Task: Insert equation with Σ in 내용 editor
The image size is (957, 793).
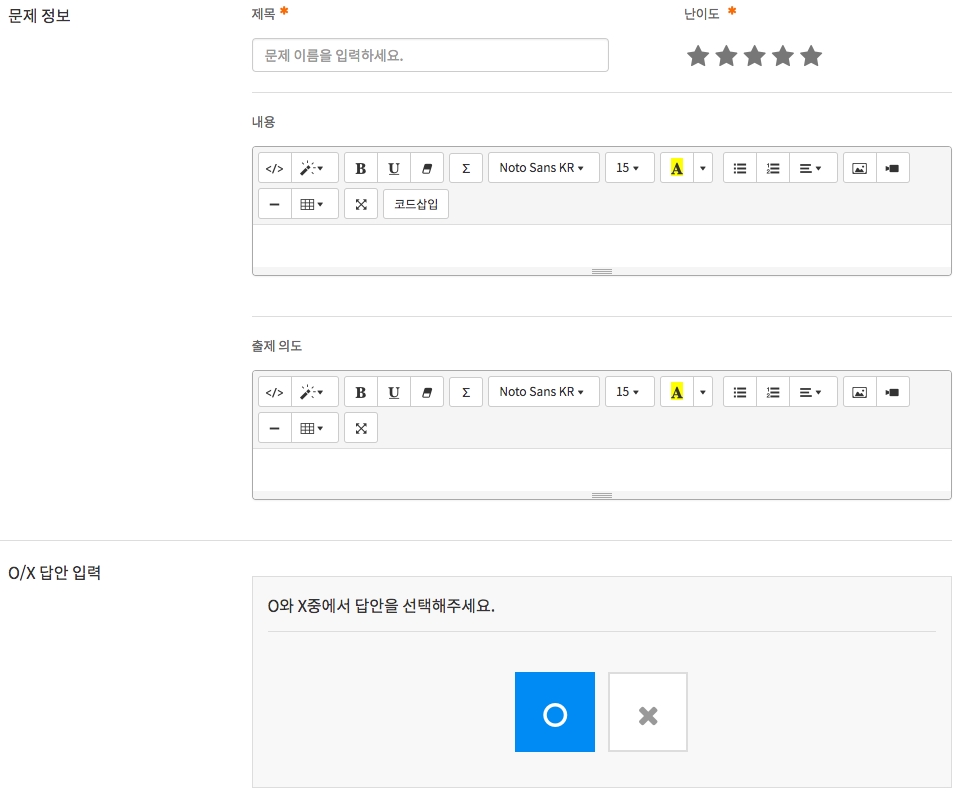Action: tap(466, 168)
